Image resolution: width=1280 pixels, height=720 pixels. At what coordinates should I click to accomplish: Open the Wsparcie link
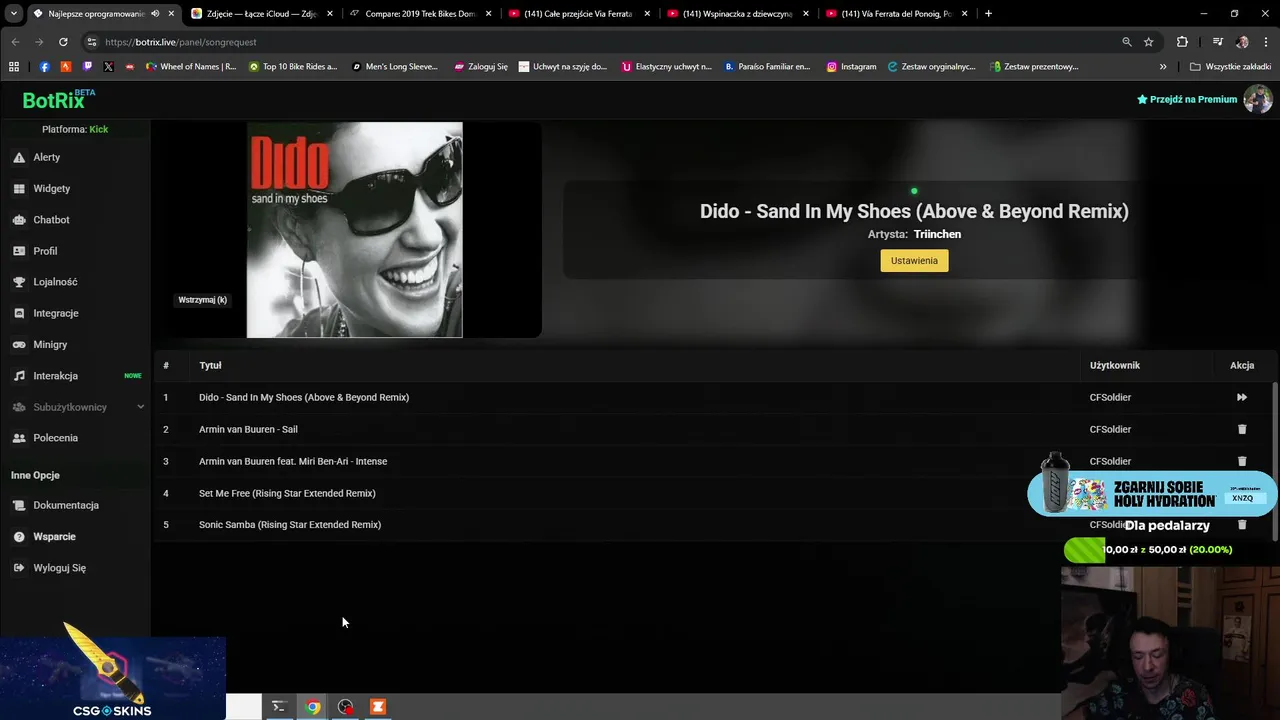point(54,537)
